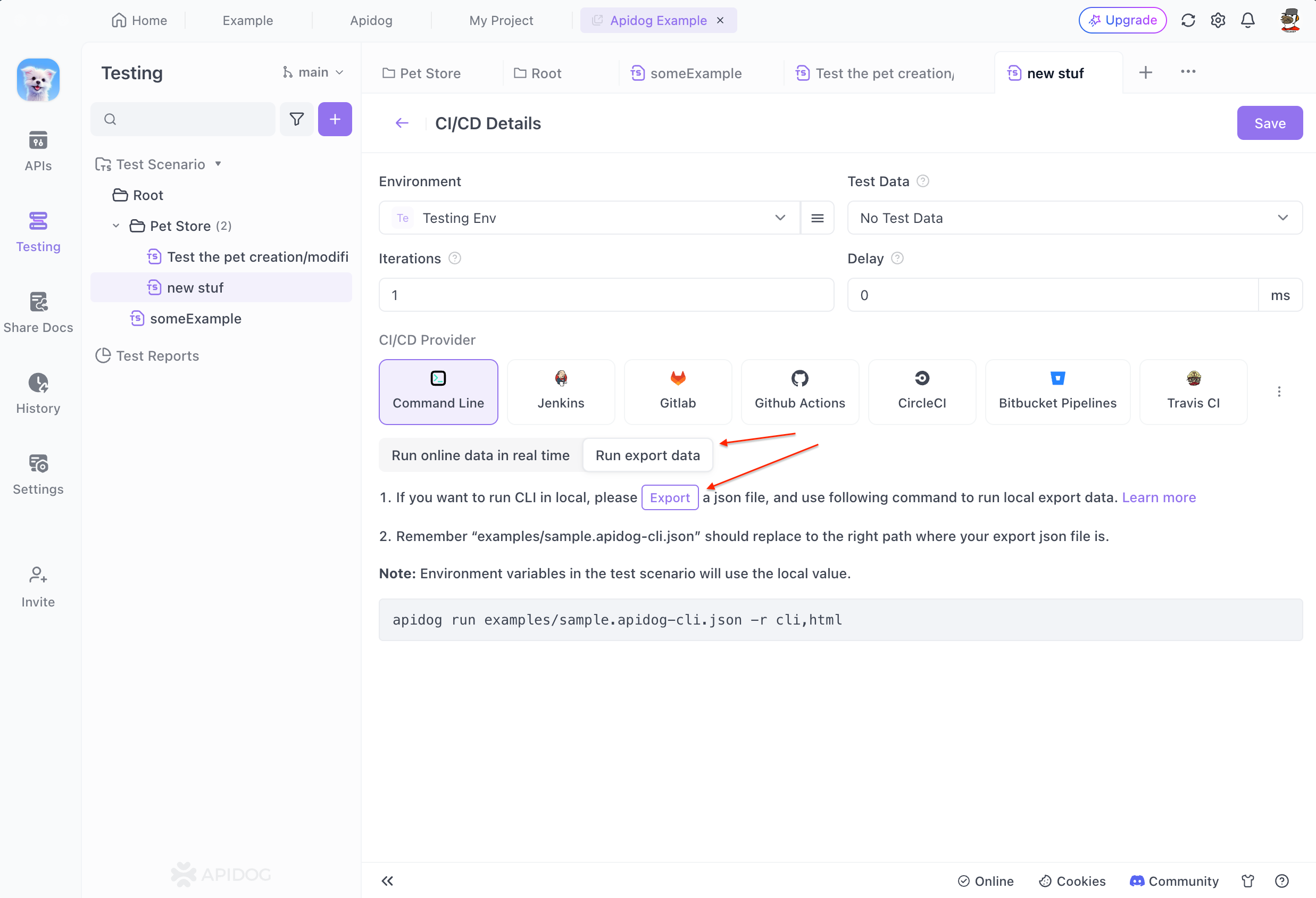
Task: Switch to Run export data
Action: click(x=647, y=455)
